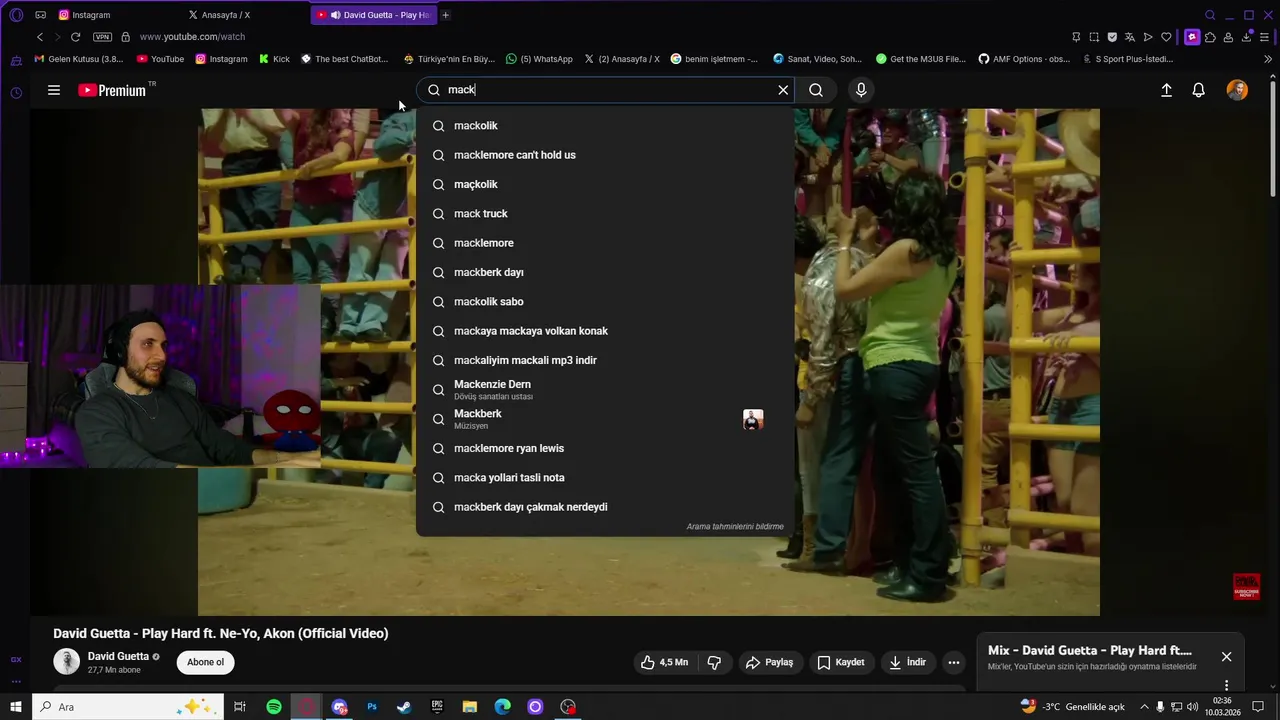Open the David Guetta channel avatar
The width and height of the screenshot is (1280, 720).
tap(67, 662)
